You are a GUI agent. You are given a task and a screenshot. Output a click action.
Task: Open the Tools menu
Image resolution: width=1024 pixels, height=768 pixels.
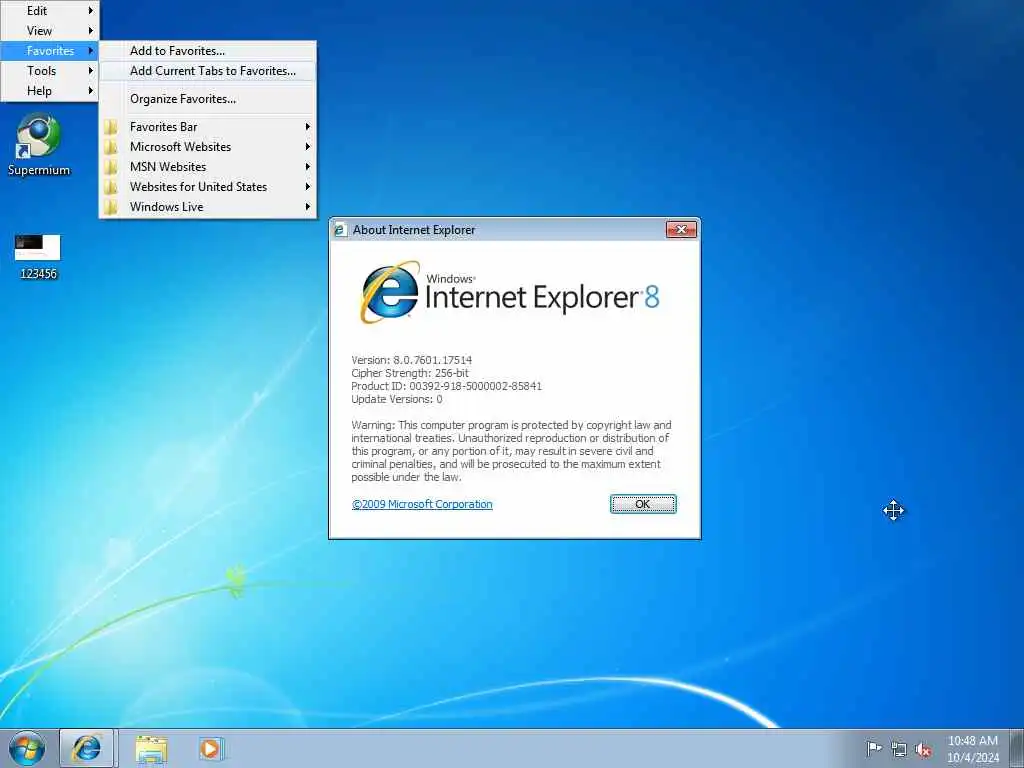coord(50,71)
